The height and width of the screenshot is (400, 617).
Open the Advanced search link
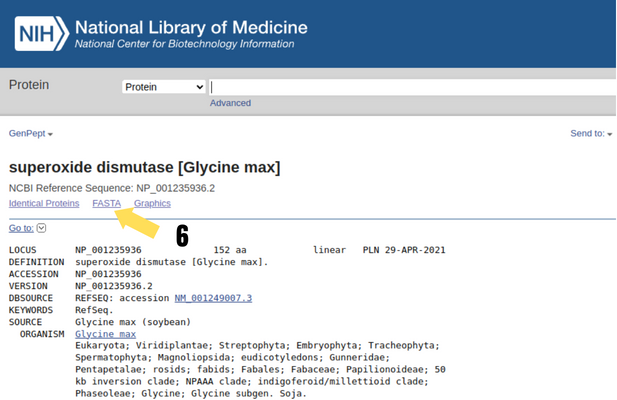pyautogui.click(x=230, y=103)
